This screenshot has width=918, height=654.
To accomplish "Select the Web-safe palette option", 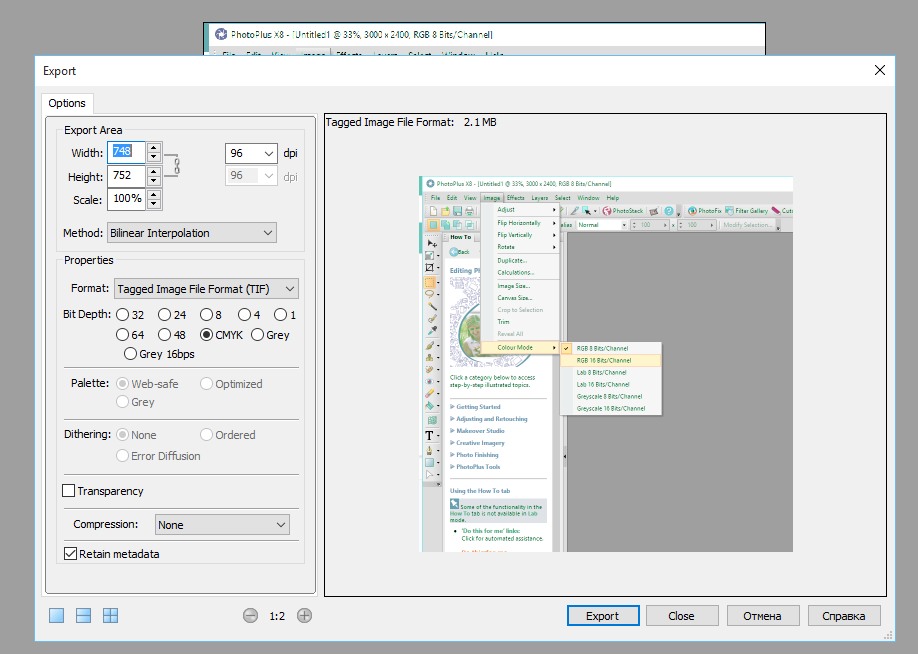I will 148,384.
